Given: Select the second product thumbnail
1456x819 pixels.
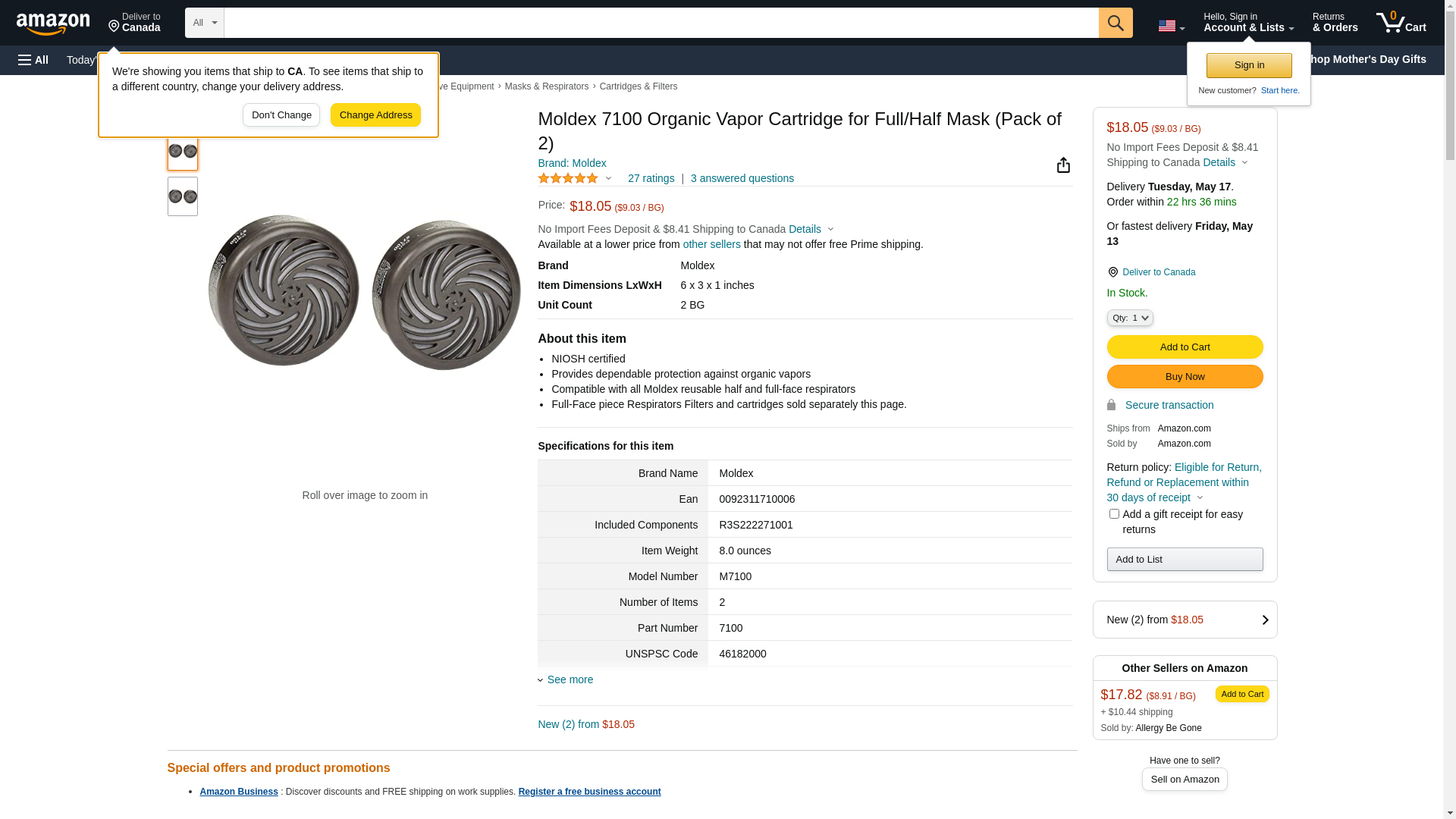Looking at the screenshot, I should (183, 196).
